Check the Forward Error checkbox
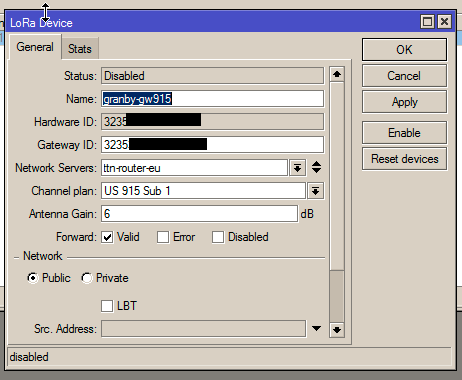462x380 pixels. point(163,237)
